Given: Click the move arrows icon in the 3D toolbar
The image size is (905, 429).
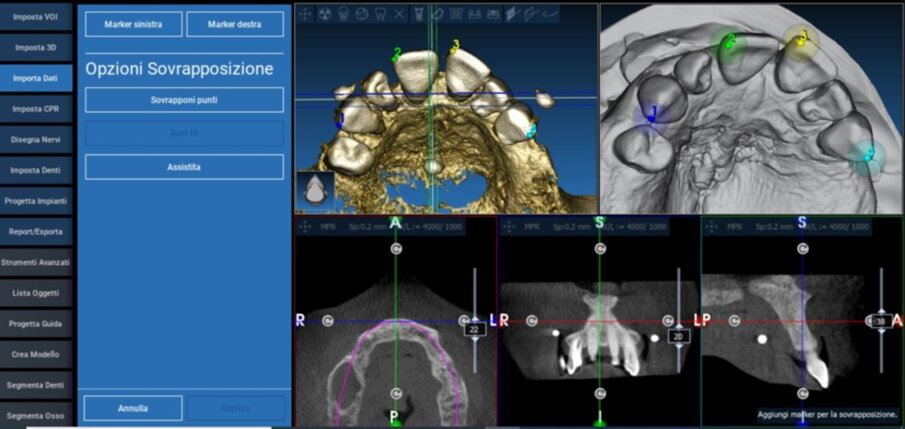Looking at the screenshot, I should point(307,14).
